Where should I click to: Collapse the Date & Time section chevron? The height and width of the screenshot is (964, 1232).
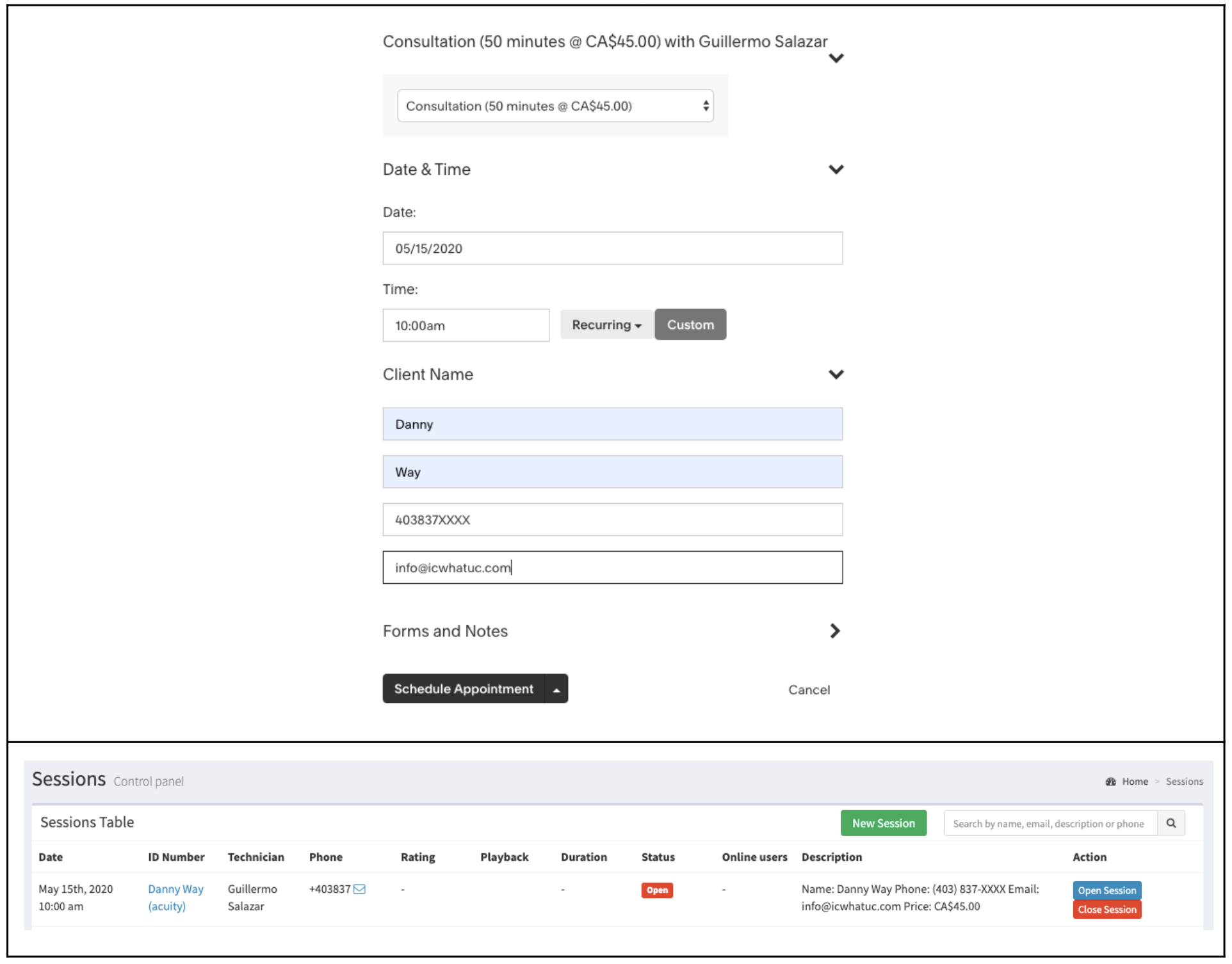(836, 170)
